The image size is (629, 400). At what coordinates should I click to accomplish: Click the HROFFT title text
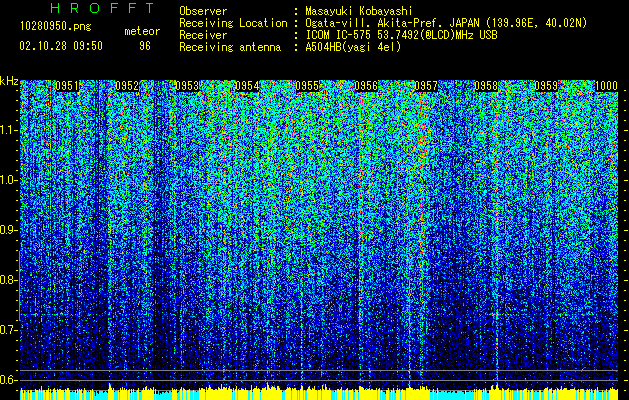(102, 8)
